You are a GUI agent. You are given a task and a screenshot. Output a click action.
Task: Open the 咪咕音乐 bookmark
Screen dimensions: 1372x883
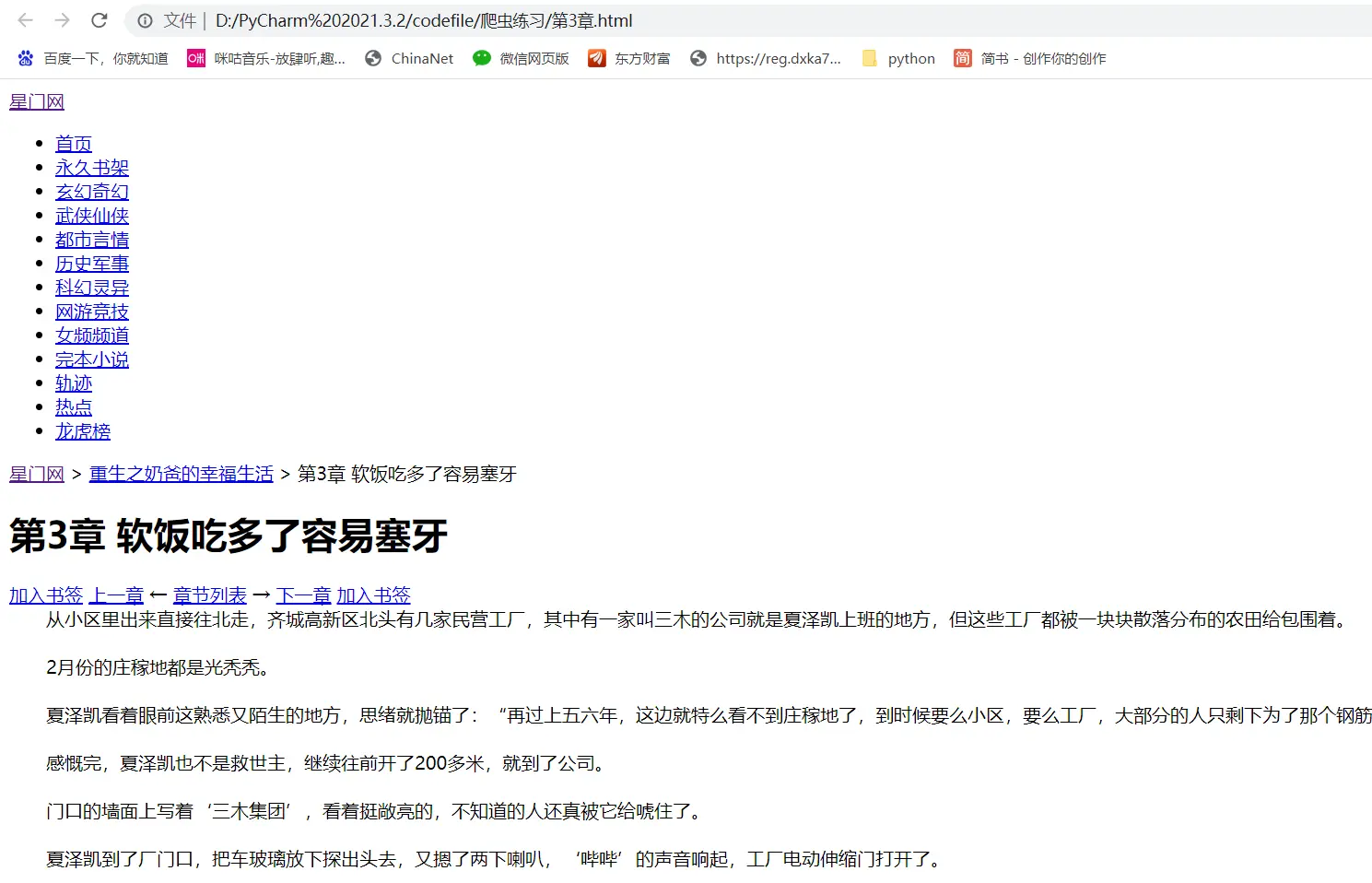tap(266, 58)
